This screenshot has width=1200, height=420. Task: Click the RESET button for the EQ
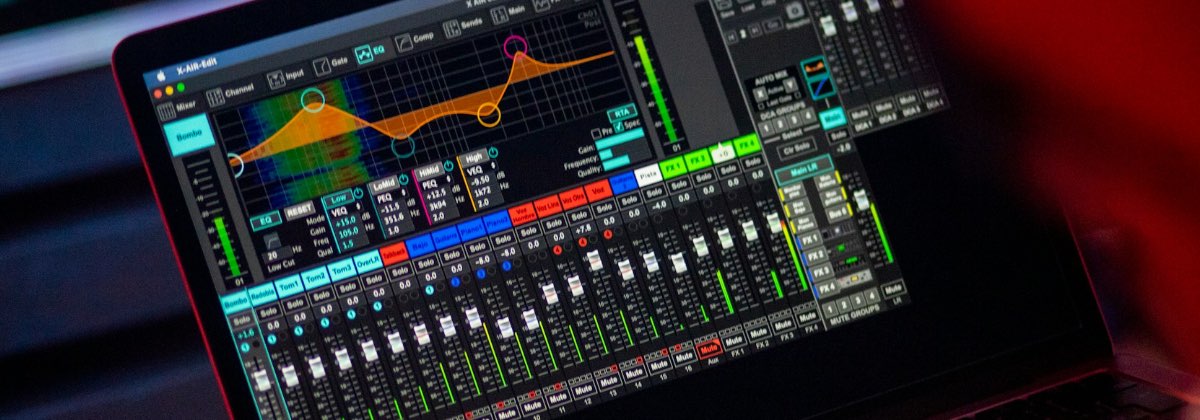point(298,210)
